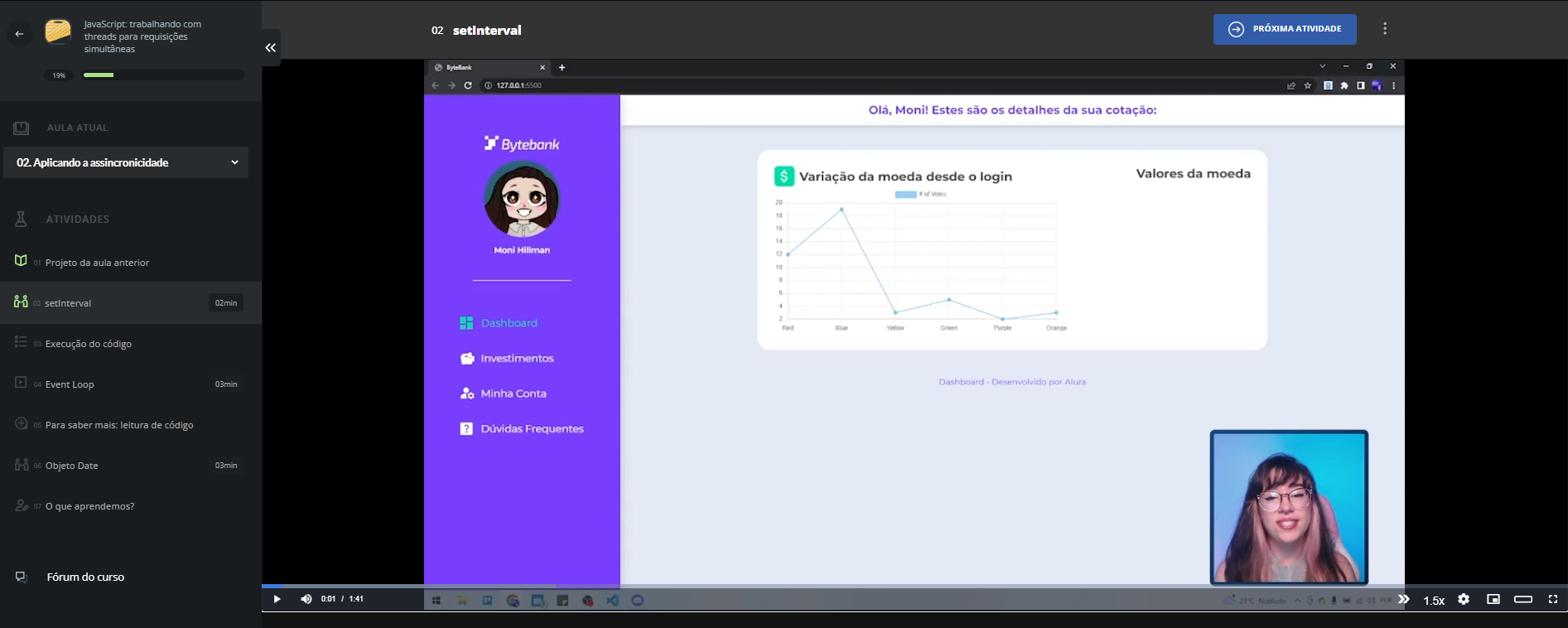Skip ahead with the double-arrow icon

(x=1403, y=599)
